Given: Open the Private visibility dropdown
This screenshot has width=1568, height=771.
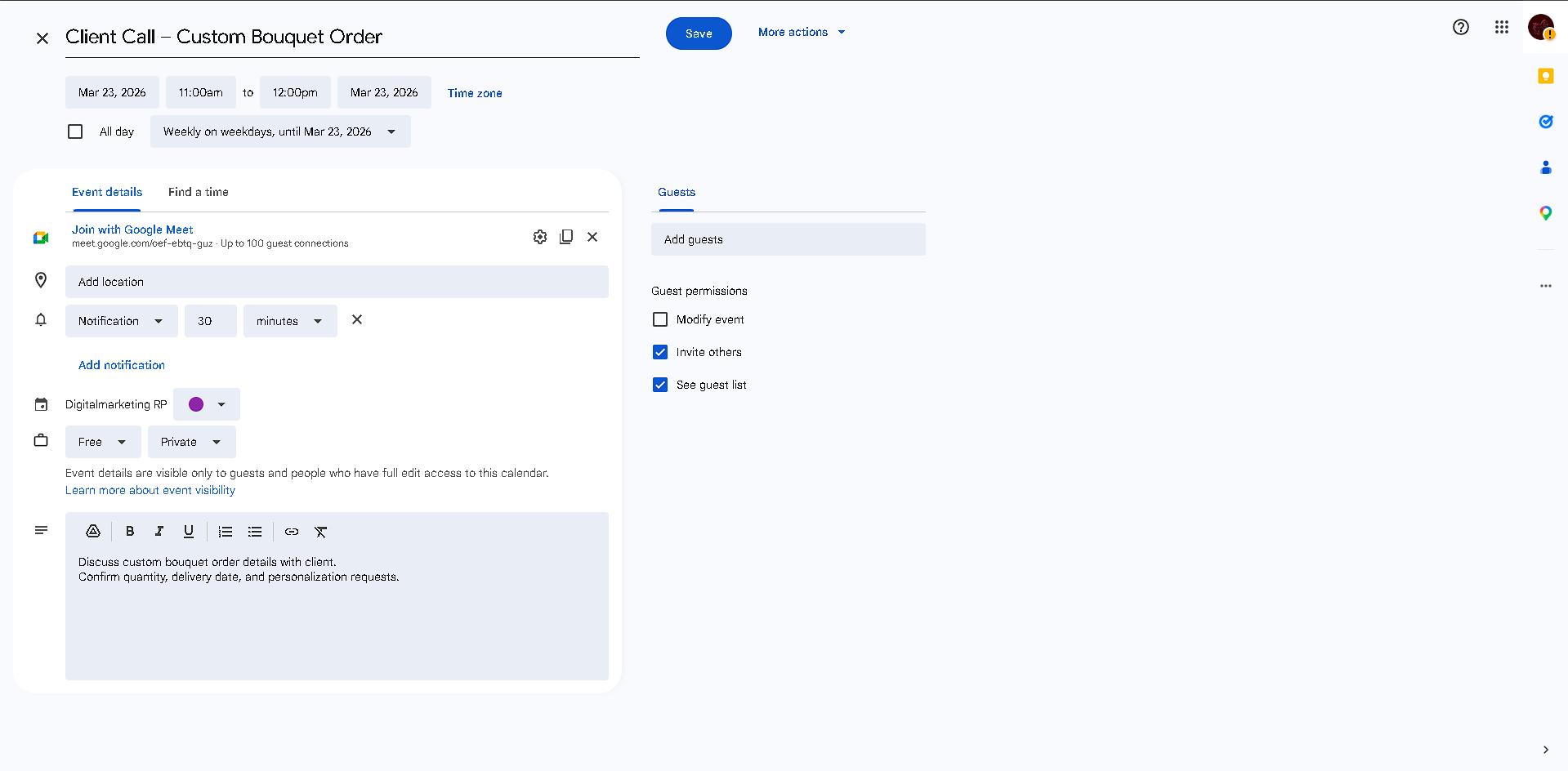Looking at the screenshot, I should [192, 442].
